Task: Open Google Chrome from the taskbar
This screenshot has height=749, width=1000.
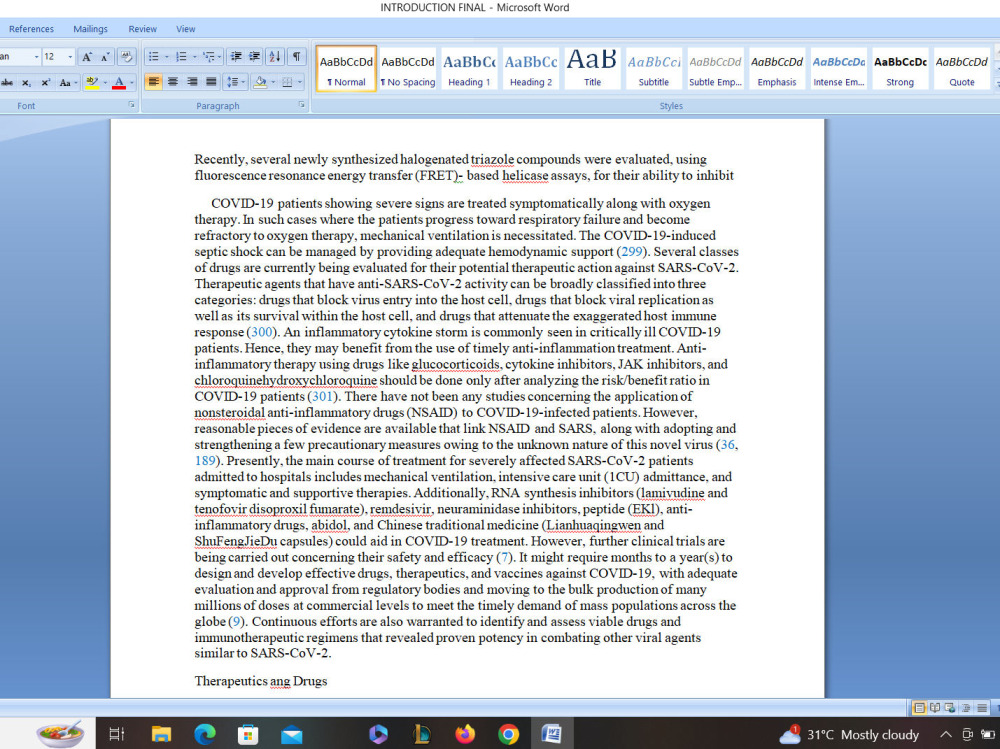Action: click(508, 734)
